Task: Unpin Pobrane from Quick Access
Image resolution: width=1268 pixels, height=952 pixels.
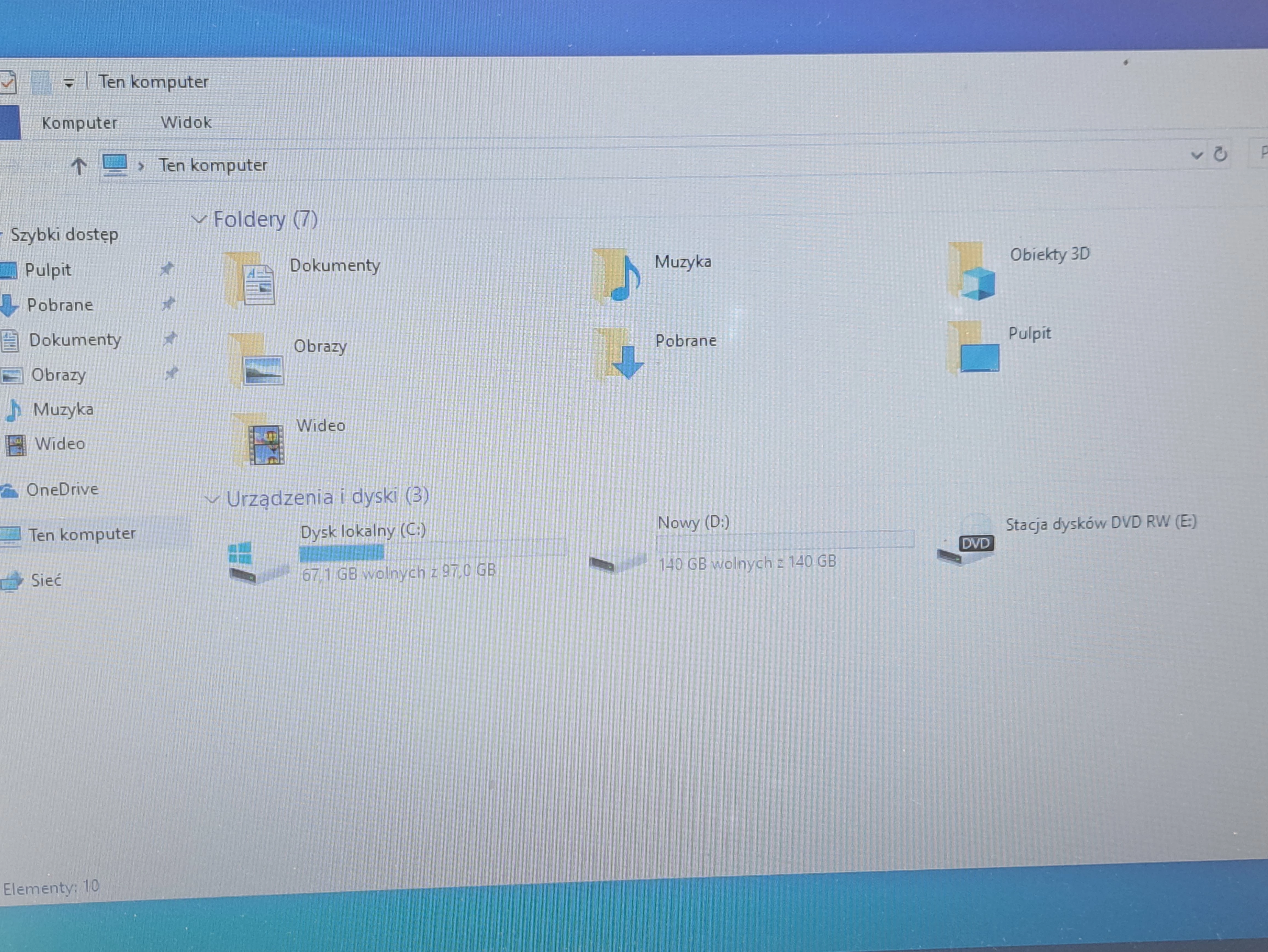Action: 169,304
